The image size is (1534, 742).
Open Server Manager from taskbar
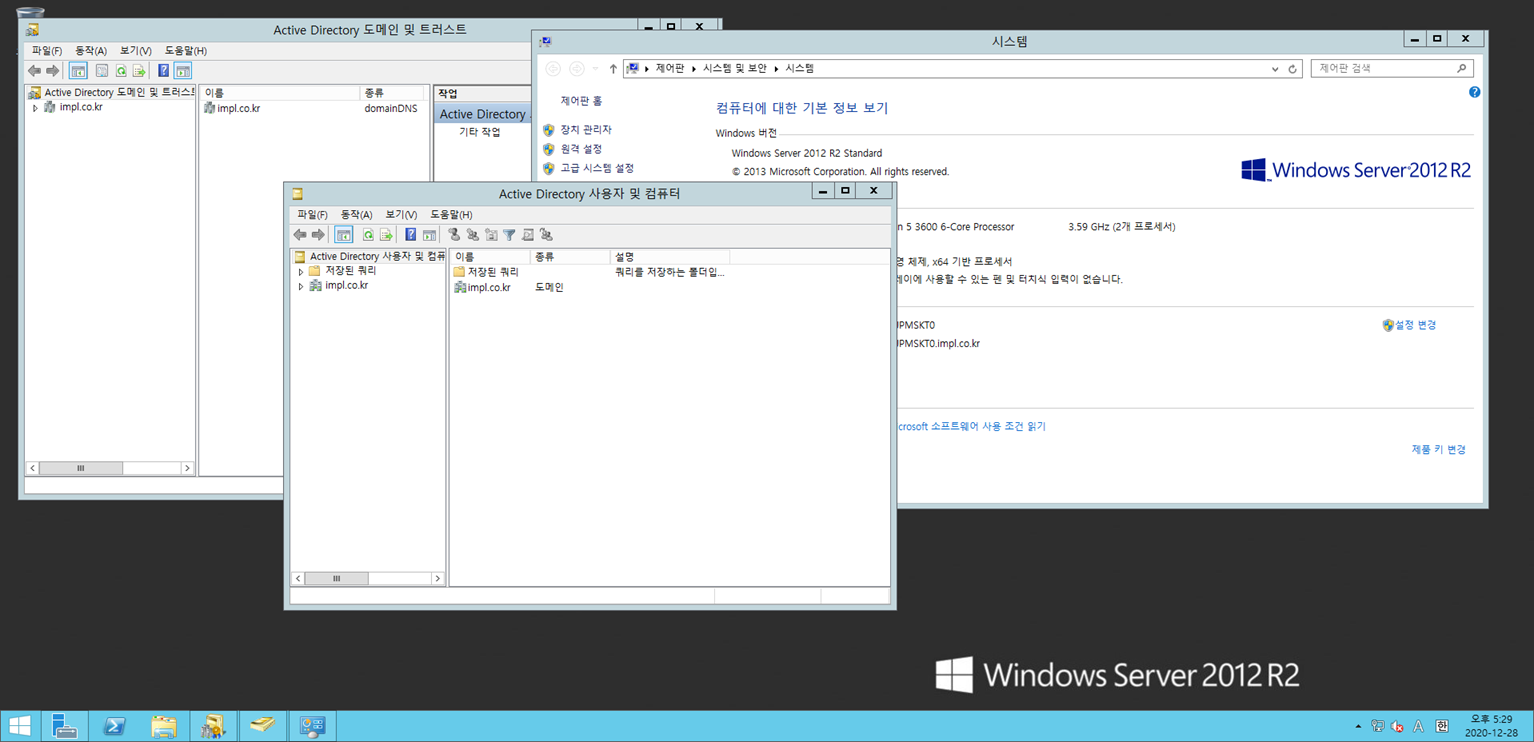(x=65, y=726)
